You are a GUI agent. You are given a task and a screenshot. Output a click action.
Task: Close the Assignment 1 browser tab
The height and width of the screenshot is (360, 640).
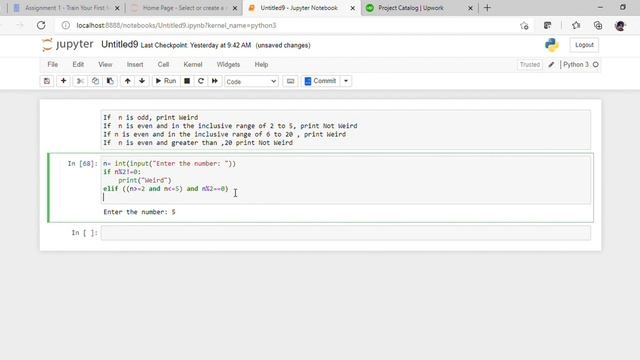point(117,8)
